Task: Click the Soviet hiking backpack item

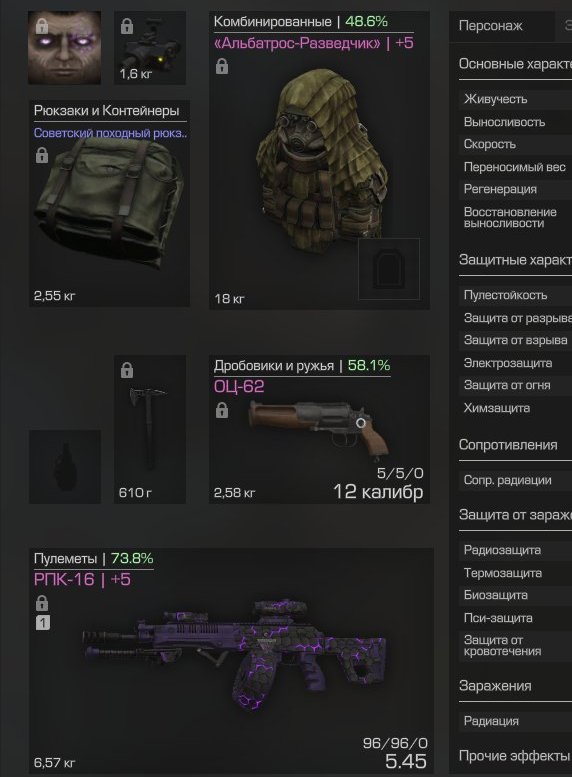Action: tap(109, 203)
